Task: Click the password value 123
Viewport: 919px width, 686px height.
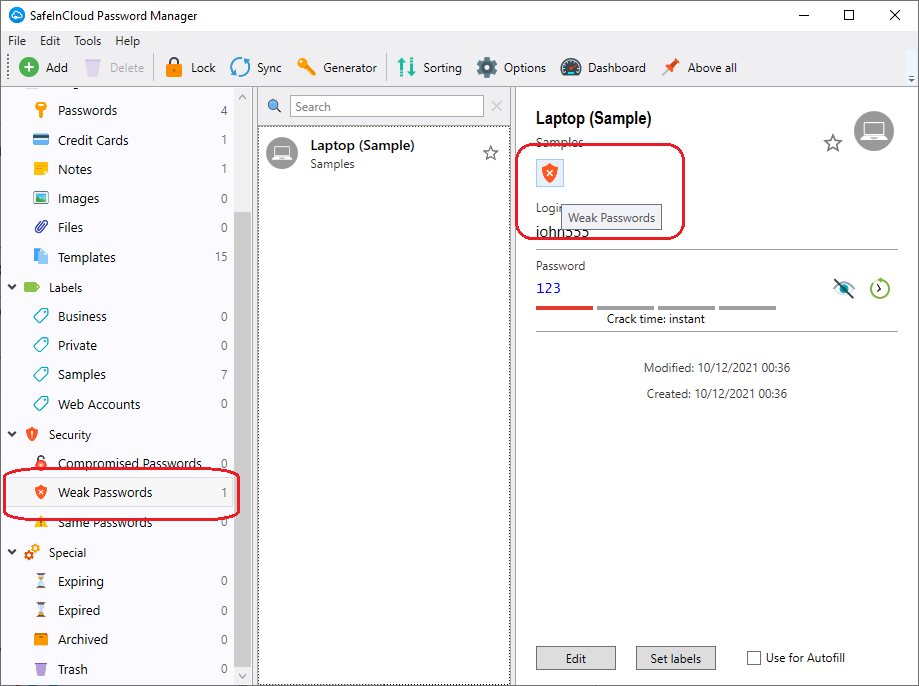Action: point(549,288)
